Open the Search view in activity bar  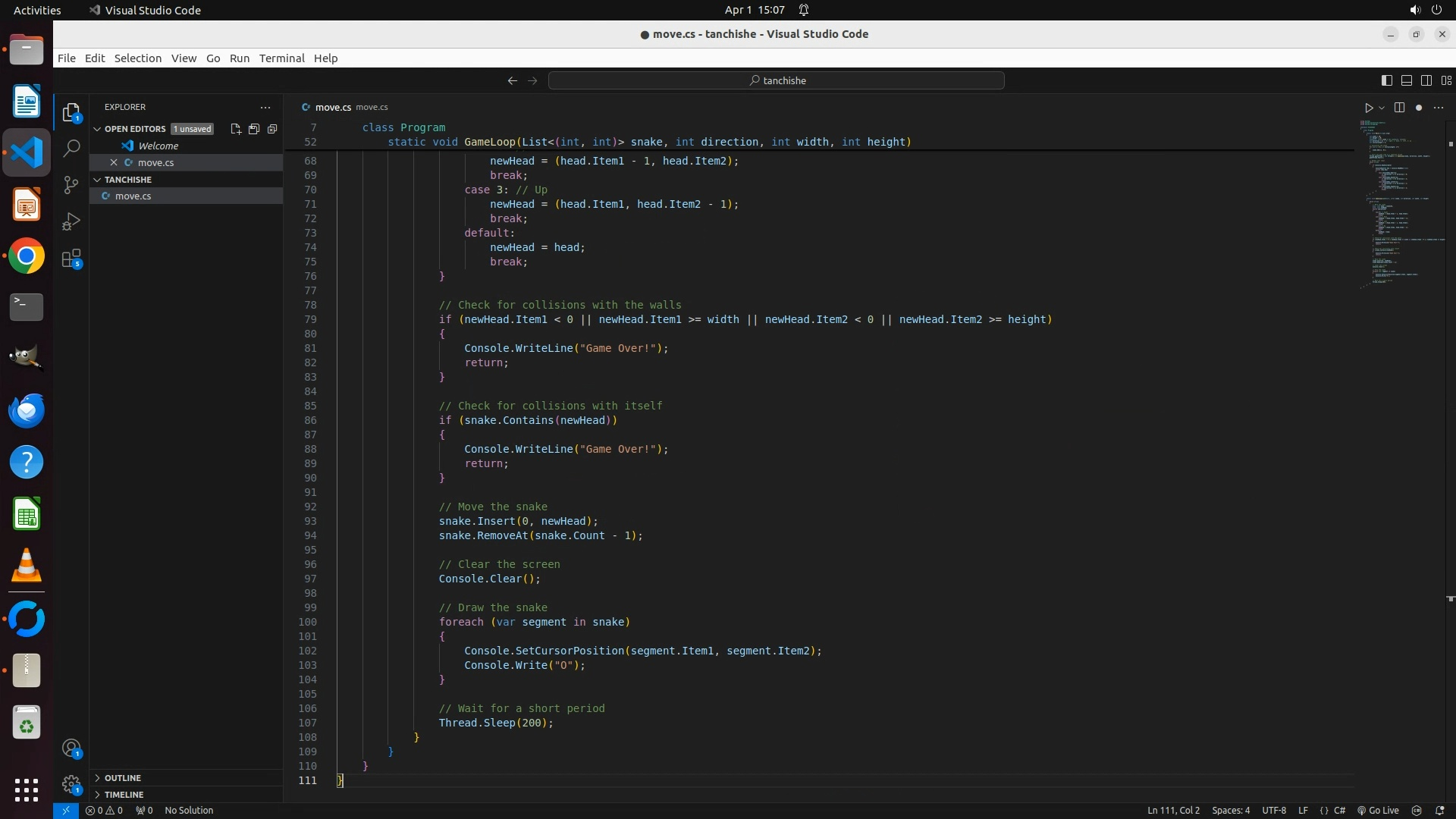pyautogui.click(x=71, y=149)
